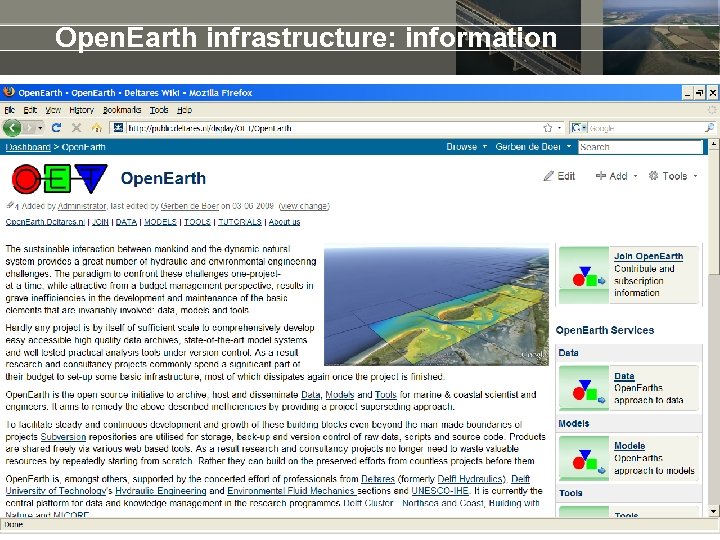The height and width of the screenshot is (540, 720).
Task: Click the TUTORIALS navigation link
Action: click(x=240, y=222)
